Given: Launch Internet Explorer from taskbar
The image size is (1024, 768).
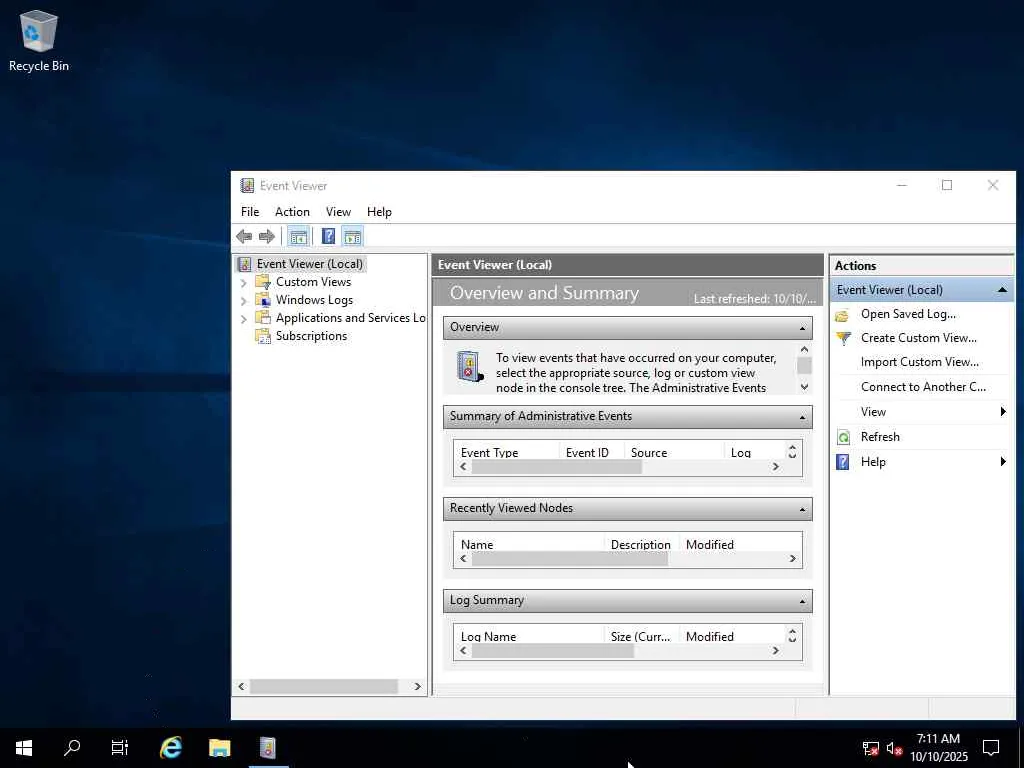Looking at the screenshot, I should pos(171,747).
